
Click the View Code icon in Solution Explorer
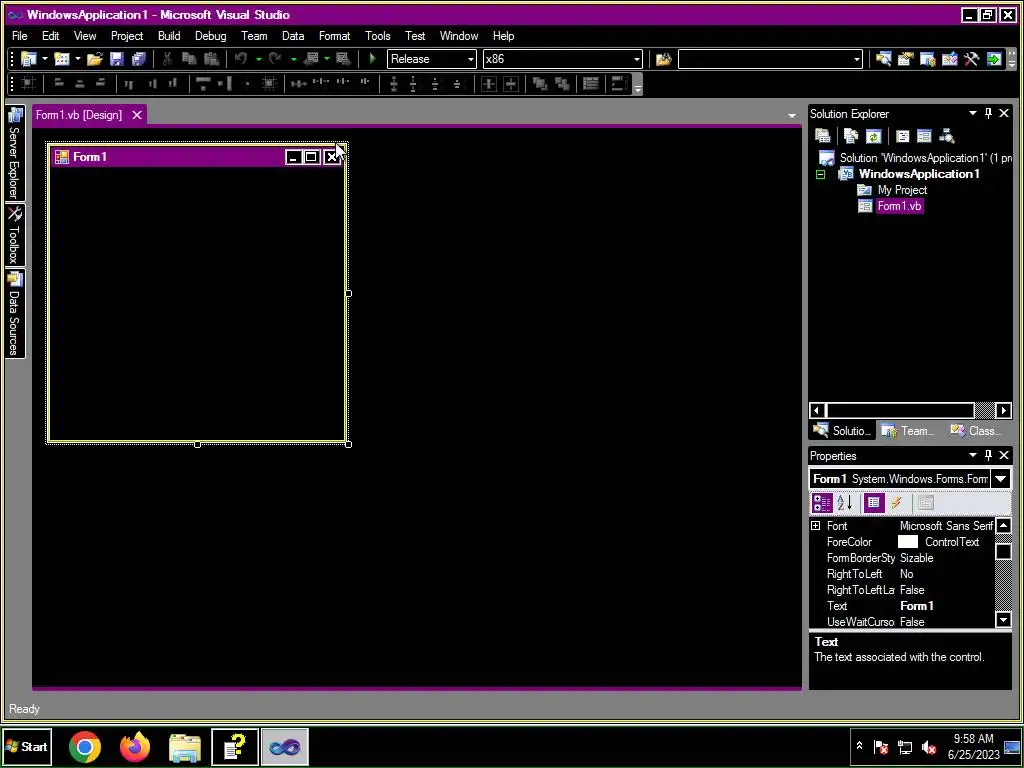[x=903, y=136]
